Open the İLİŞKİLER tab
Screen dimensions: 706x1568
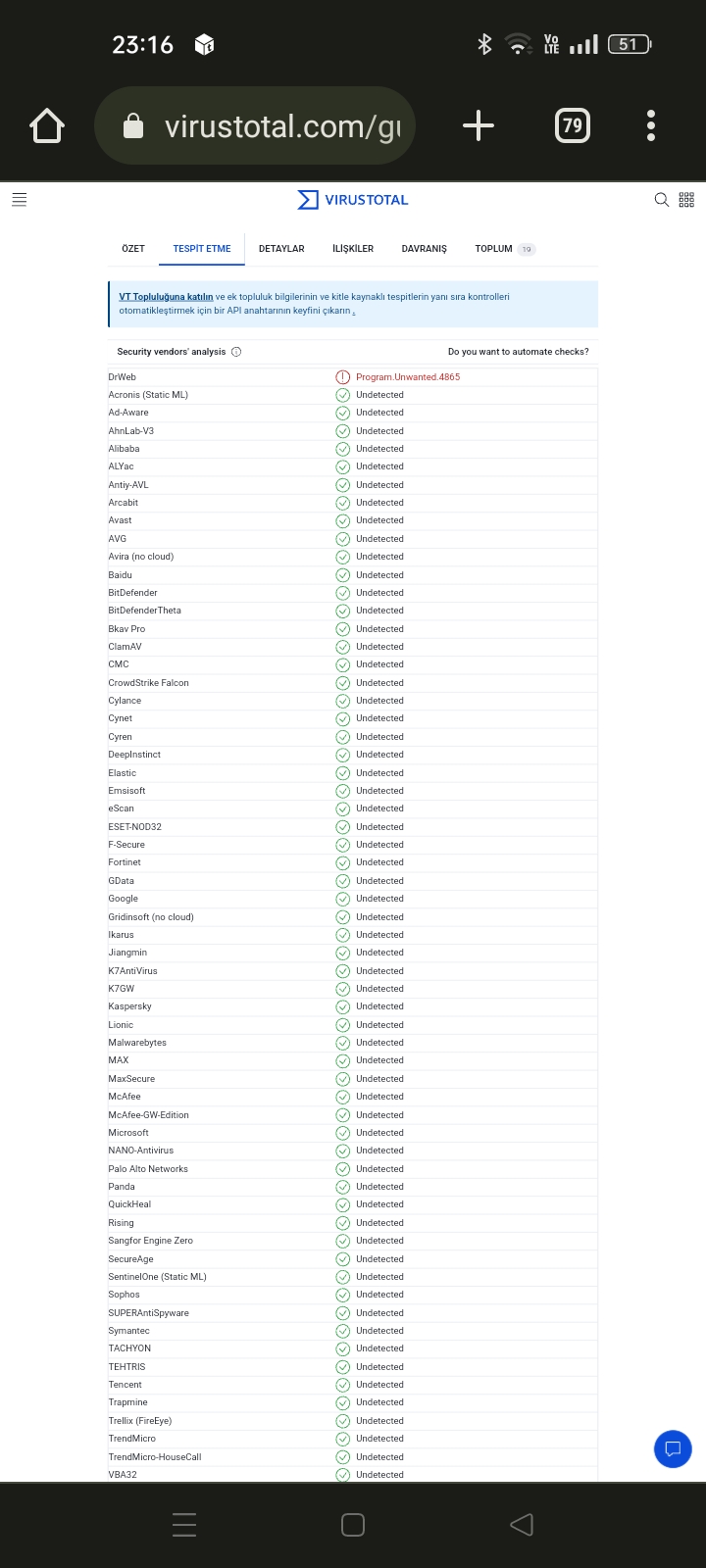(353, 249)
